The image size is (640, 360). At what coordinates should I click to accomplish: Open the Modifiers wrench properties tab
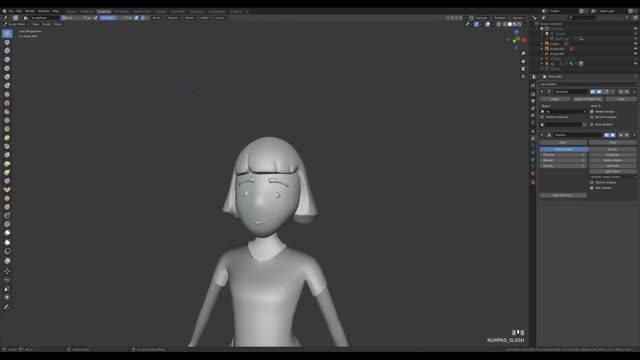coord(533,138)
